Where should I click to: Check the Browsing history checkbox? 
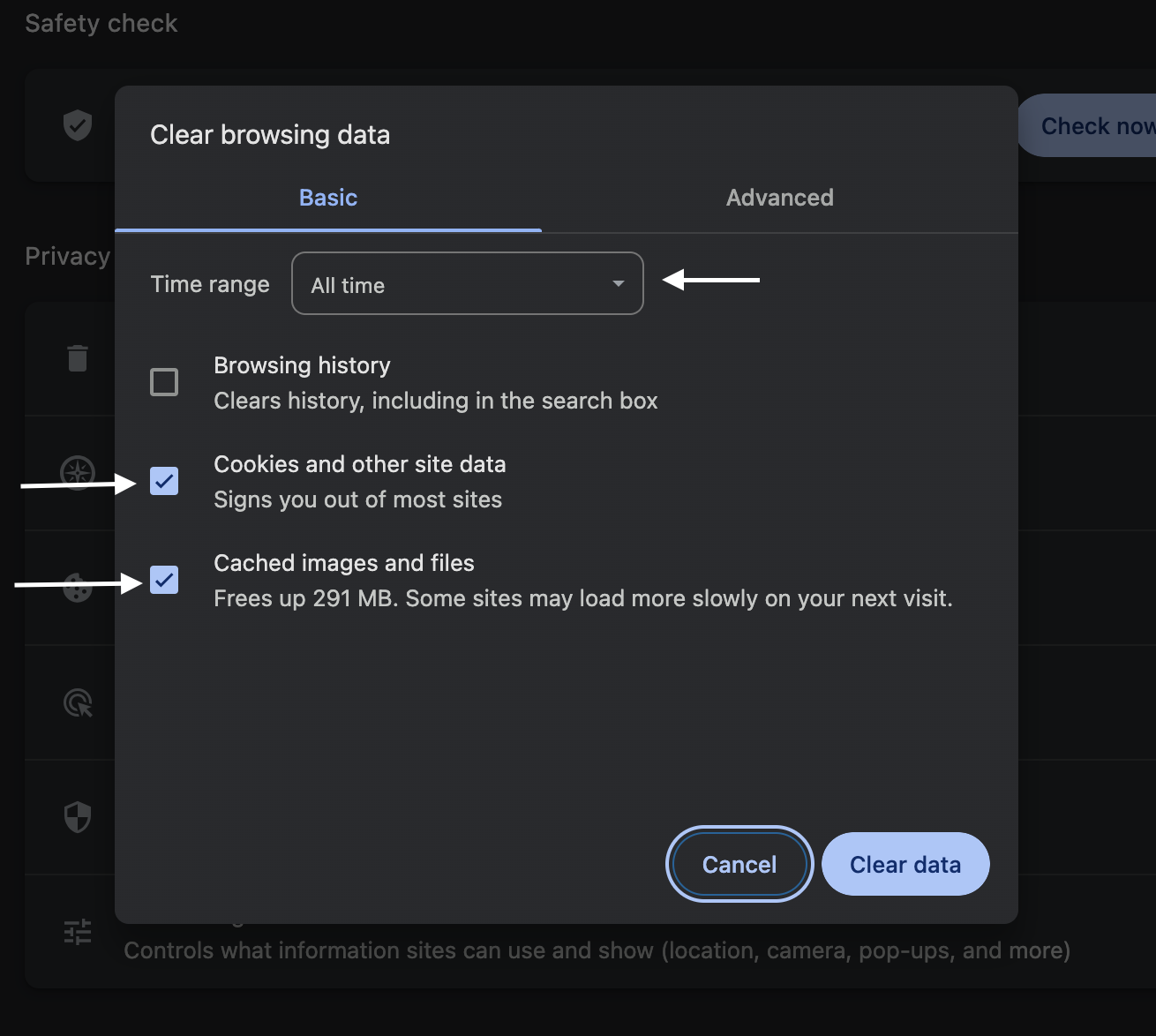pos(164,382)
